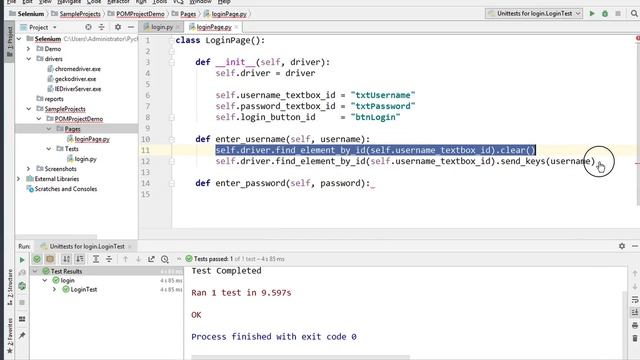Open Search Everywhere magnifier icon
640x360 pixels.
(x=634, y=13)
